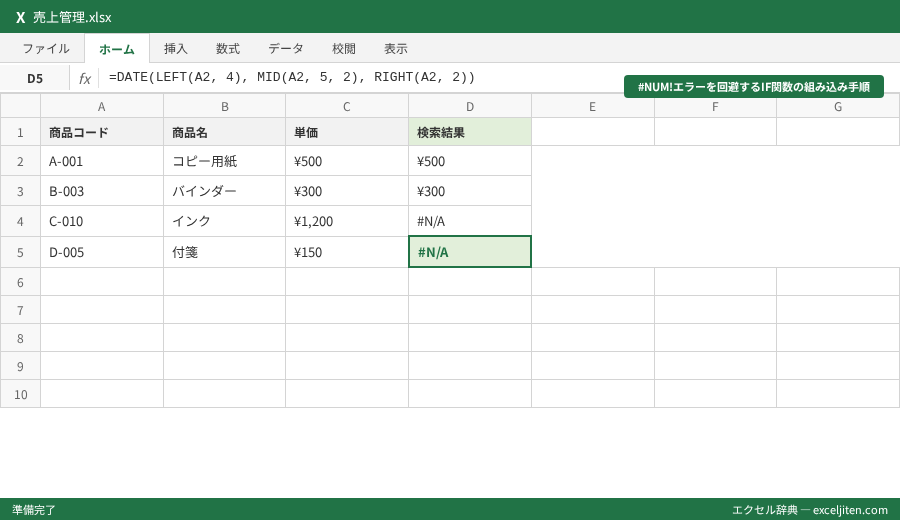Viewport: 900px width, 520px height.
Task: Click the ¥500 cell in 単価 column
Action: (347, 161)
